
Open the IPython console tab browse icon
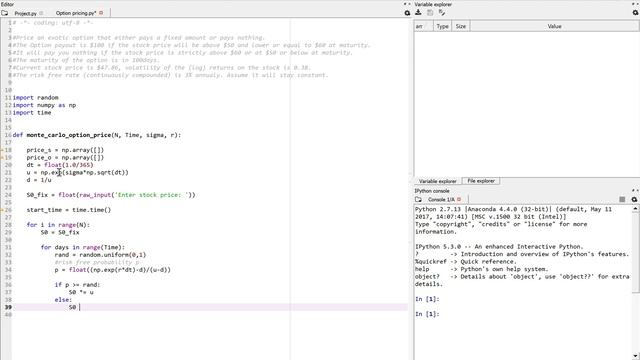(418, 200)
